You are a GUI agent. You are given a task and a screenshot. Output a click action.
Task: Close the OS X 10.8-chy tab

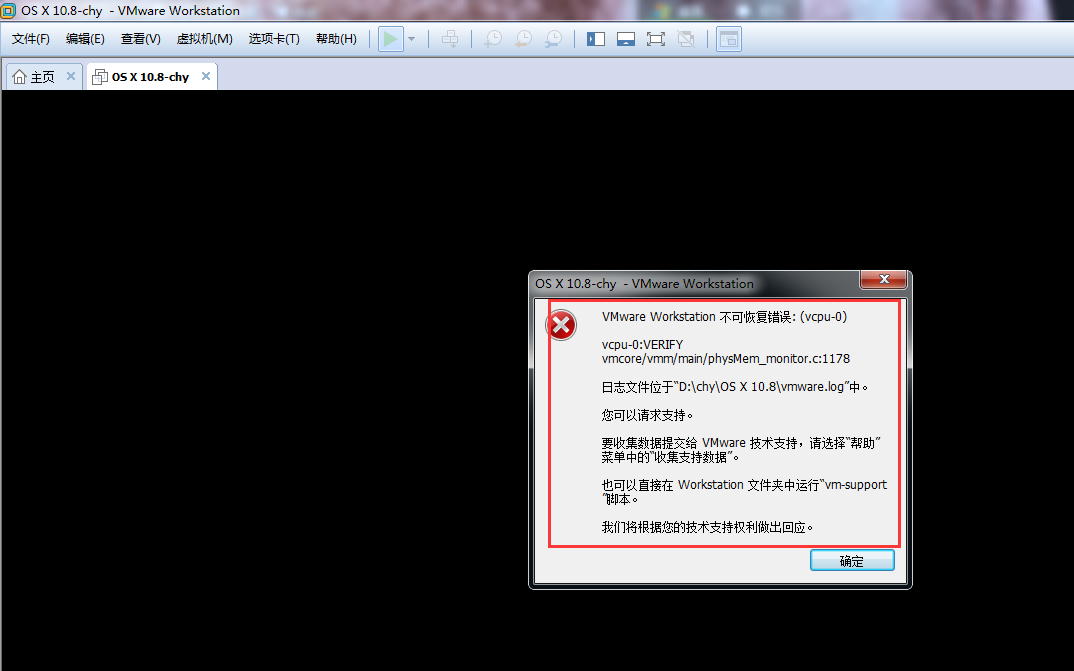tap(205, 76)
